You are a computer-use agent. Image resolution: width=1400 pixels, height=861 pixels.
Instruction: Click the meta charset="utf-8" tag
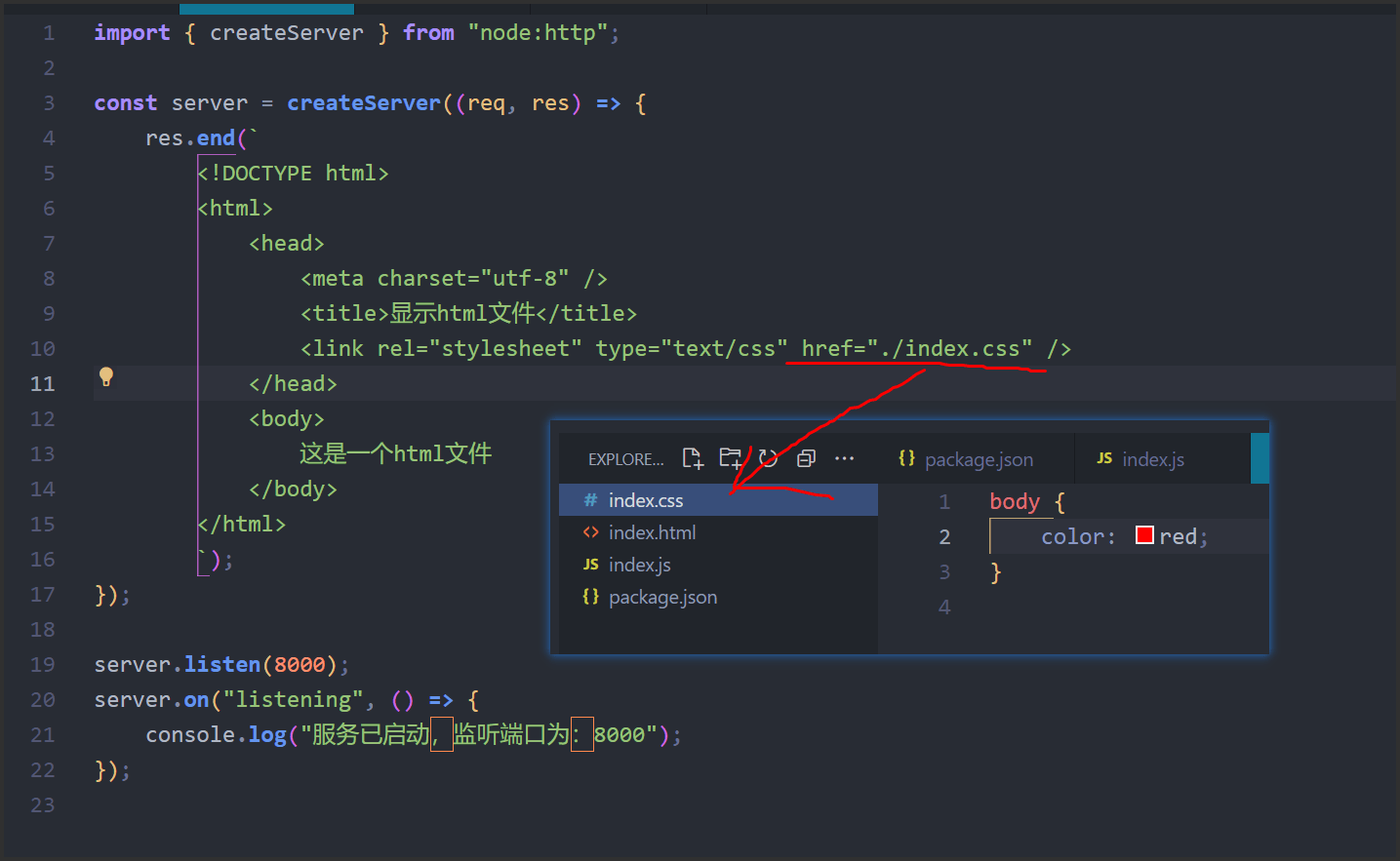pyautogui.click(x=454, y=278)
